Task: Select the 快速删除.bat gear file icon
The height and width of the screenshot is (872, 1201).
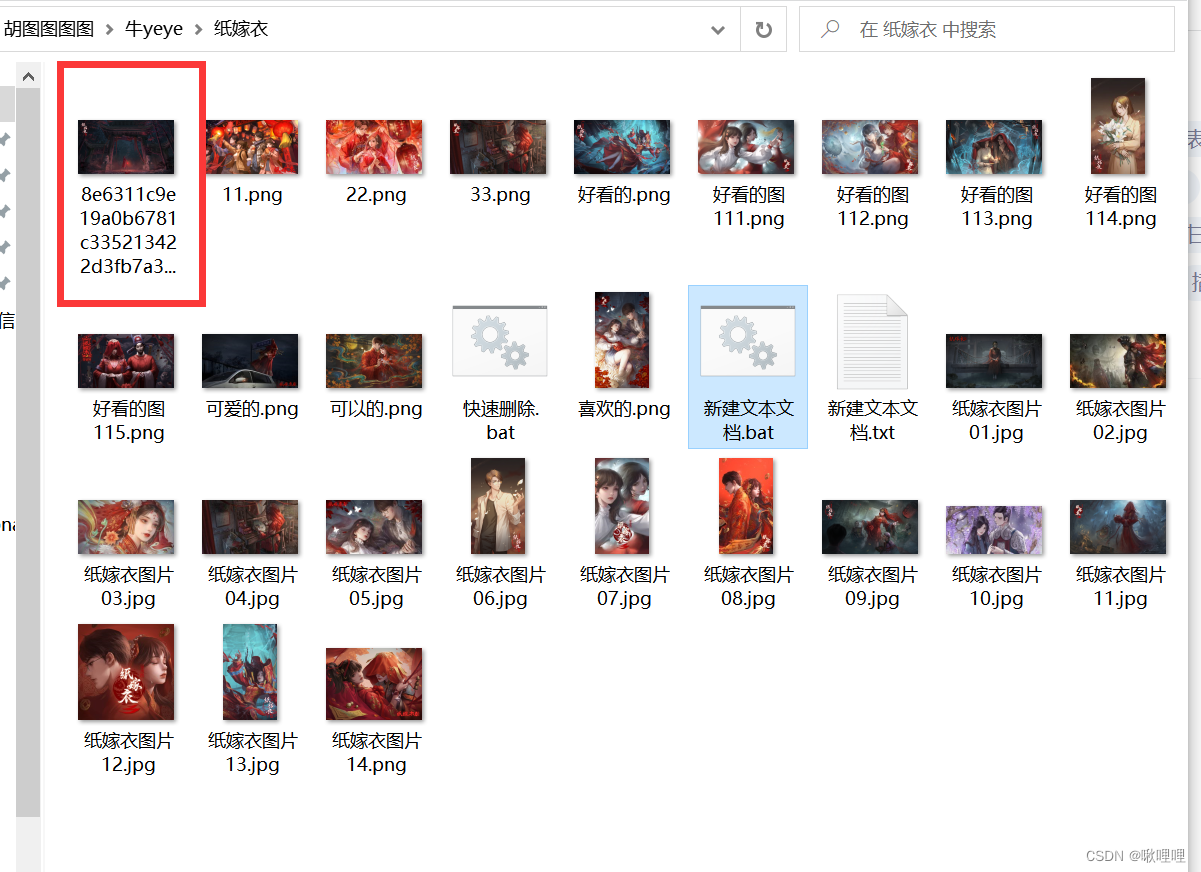Action: (x=500, y=341)
